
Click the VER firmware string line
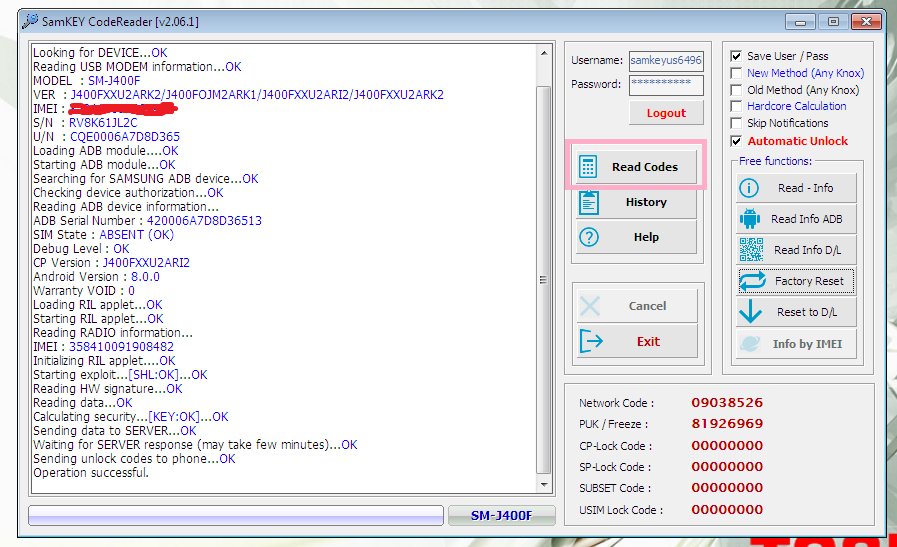click(238, 94)
